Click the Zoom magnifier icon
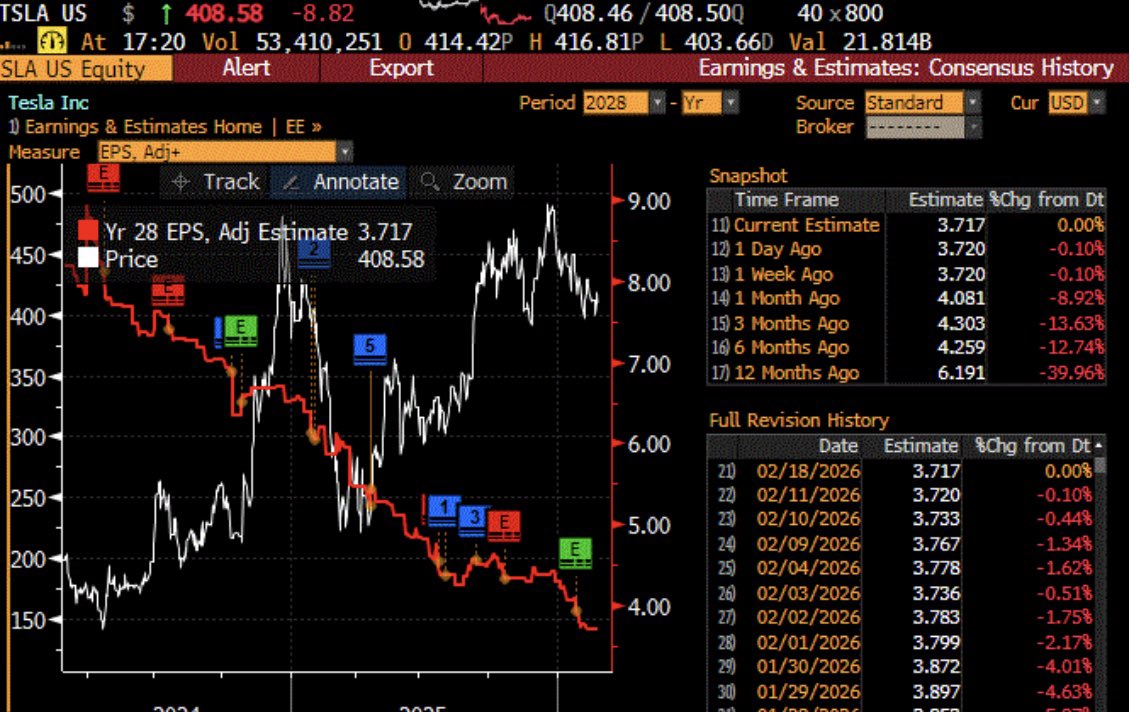 [x=430, y=182]
